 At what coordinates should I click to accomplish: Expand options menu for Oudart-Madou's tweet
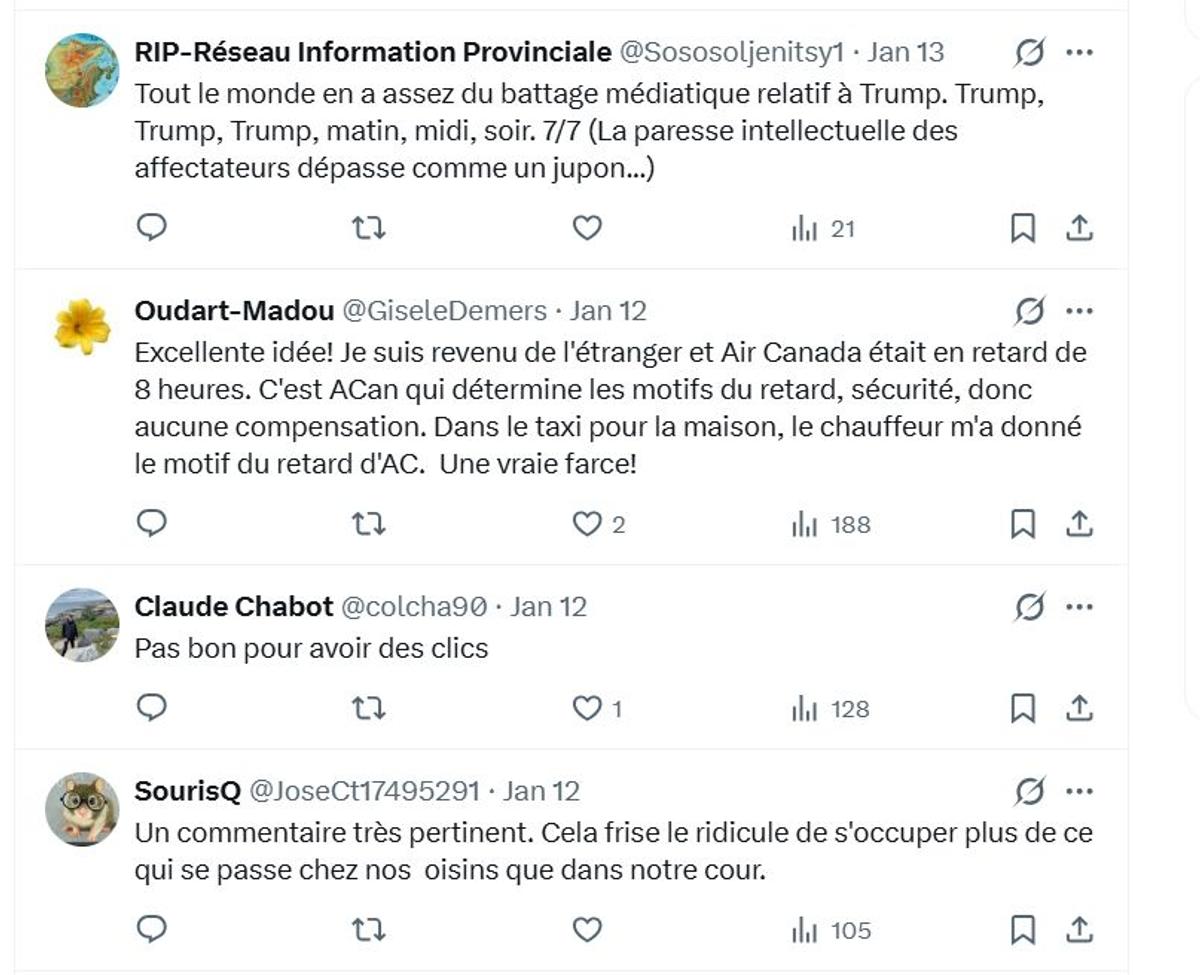[1078, 311]
